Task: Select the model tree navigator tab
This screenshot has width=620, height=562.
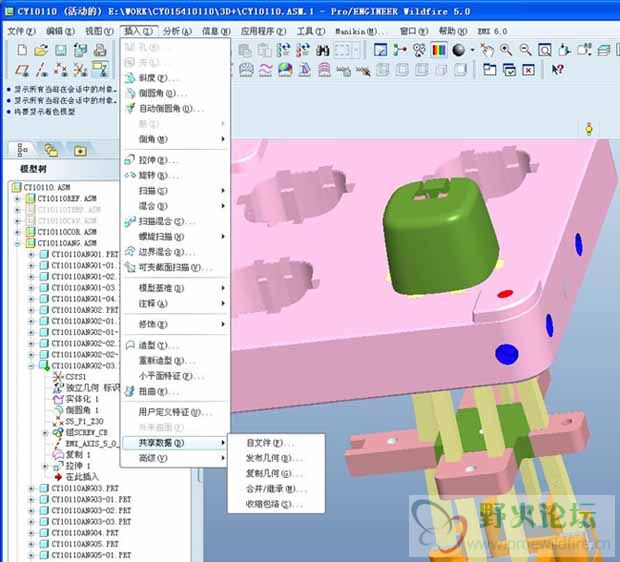Action: point(23,150)
